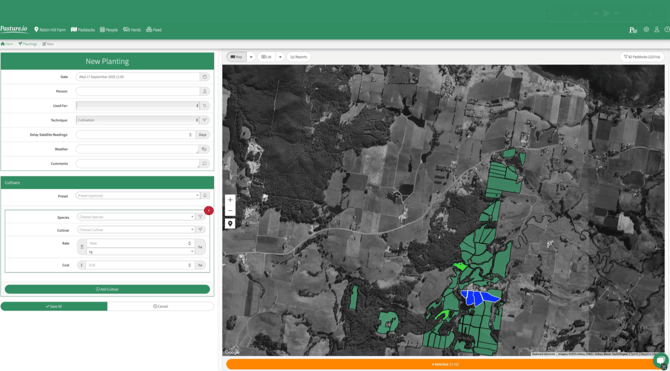The image size is (670, 371).
Task: Click the weather cloud icon beside Weather field
Action: (x=204, y=149)
